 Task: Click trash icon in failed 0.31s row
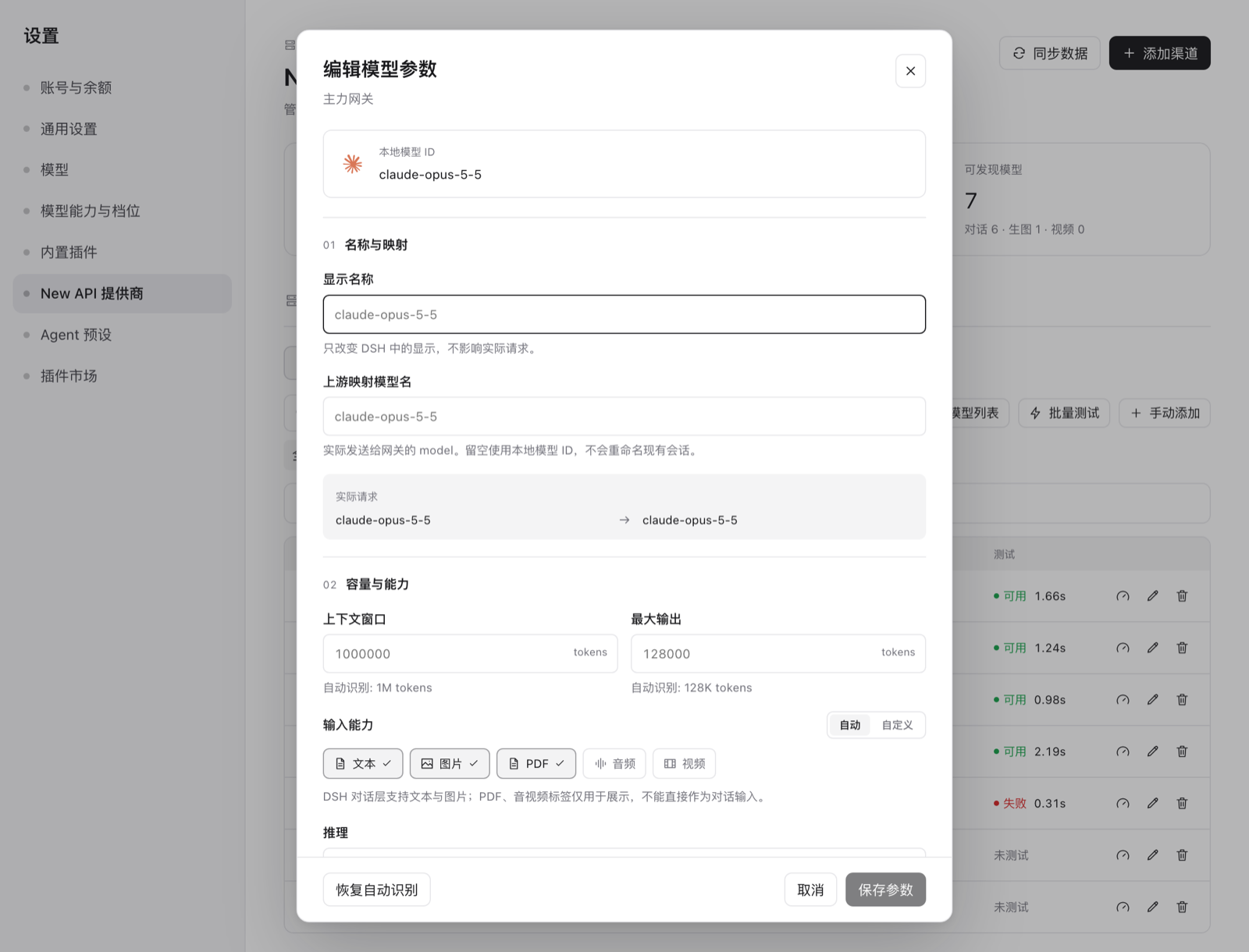[x=1182, y=803]
